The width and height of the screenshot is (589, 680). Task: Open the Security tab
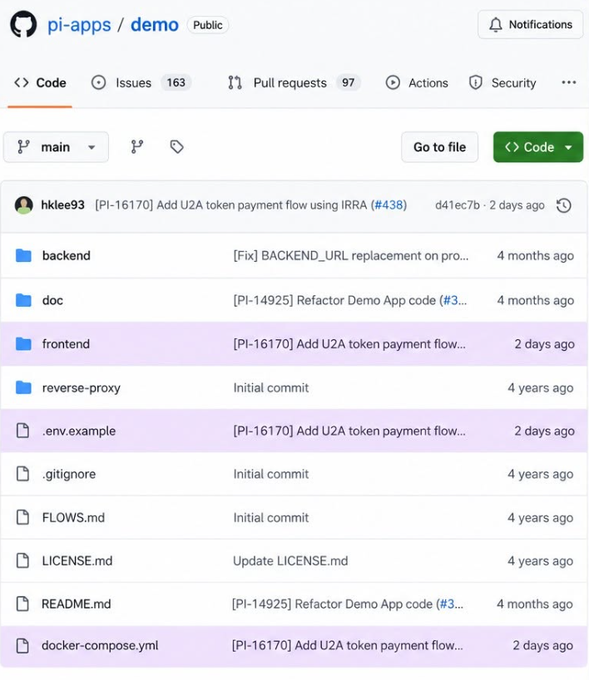point(503,82)
